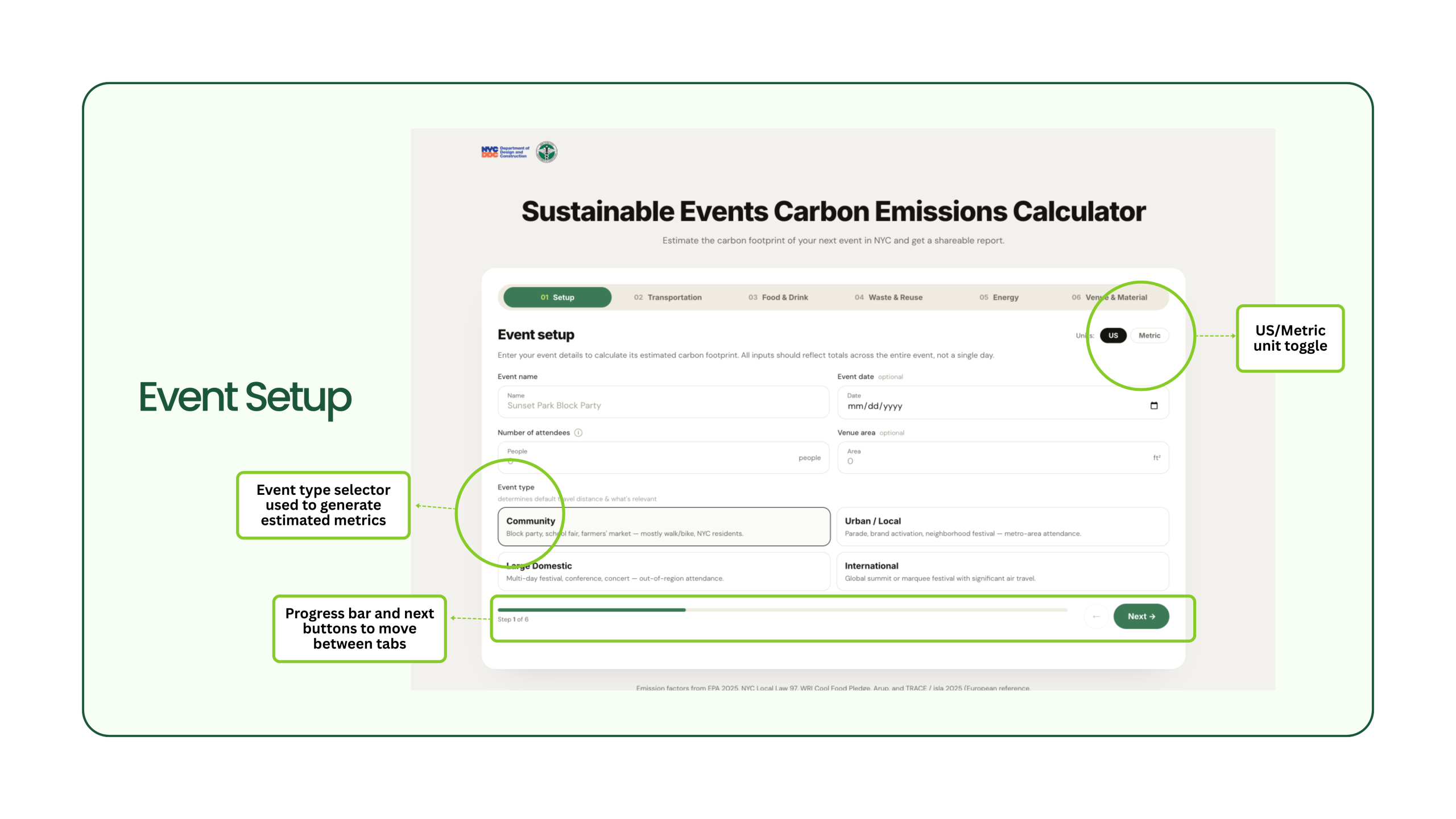The image size is (1456, 819).
Task: Switch units to US
Action: click(x=1113, y=336)
